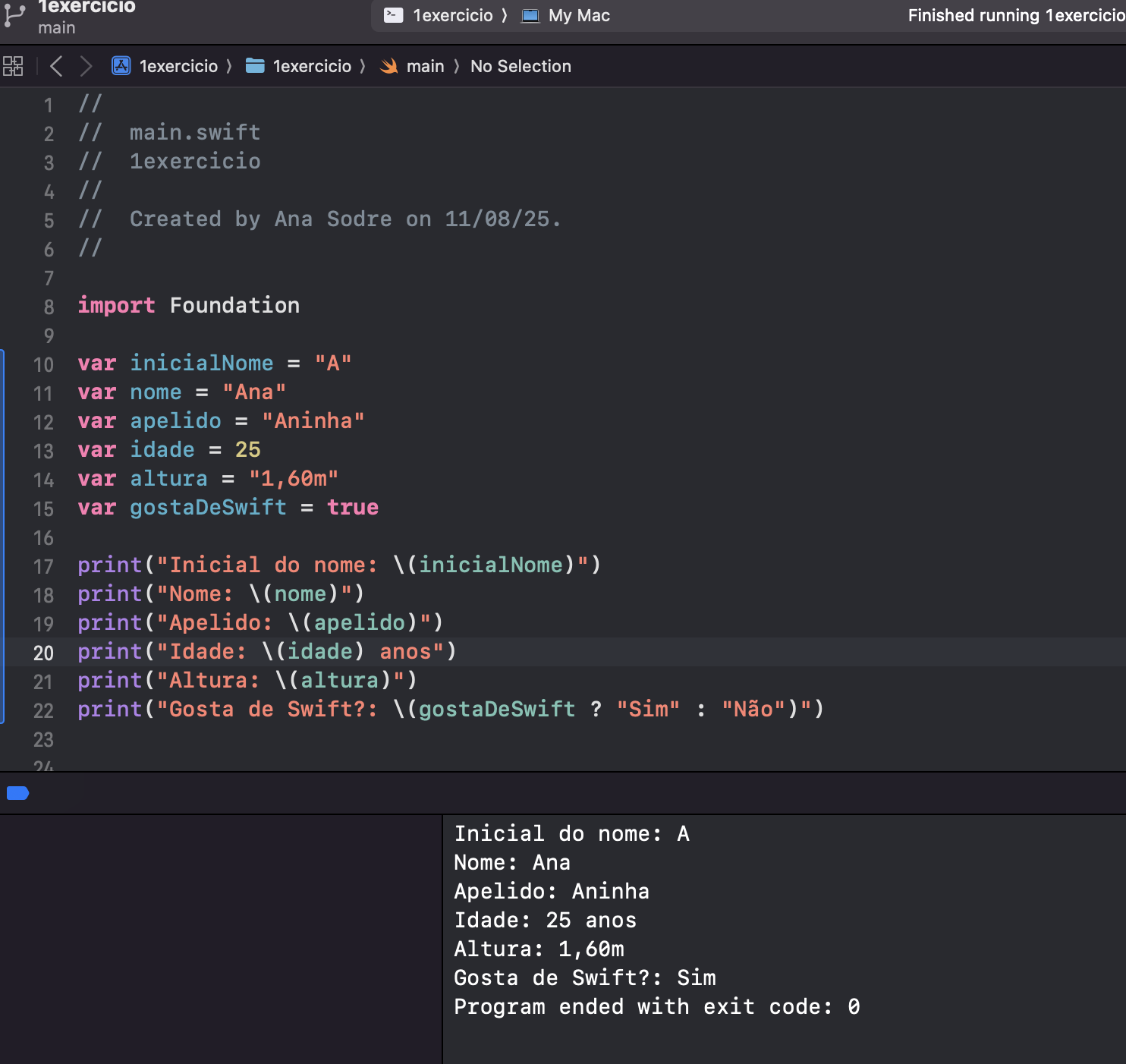Click the altura interpolation on line 21

(339, 681)
